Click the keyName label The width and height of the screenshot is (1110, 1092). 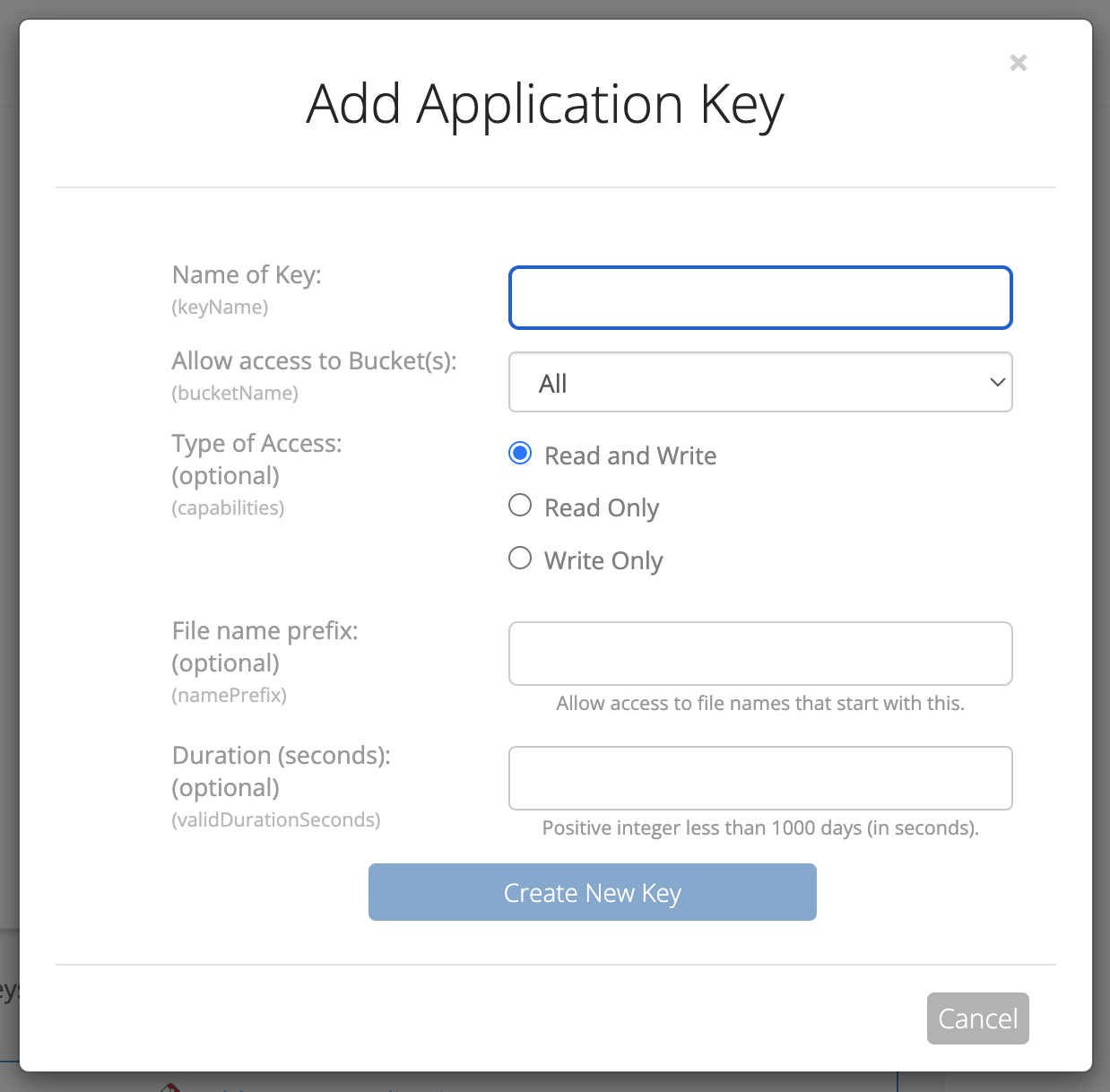tap(220, 307)
